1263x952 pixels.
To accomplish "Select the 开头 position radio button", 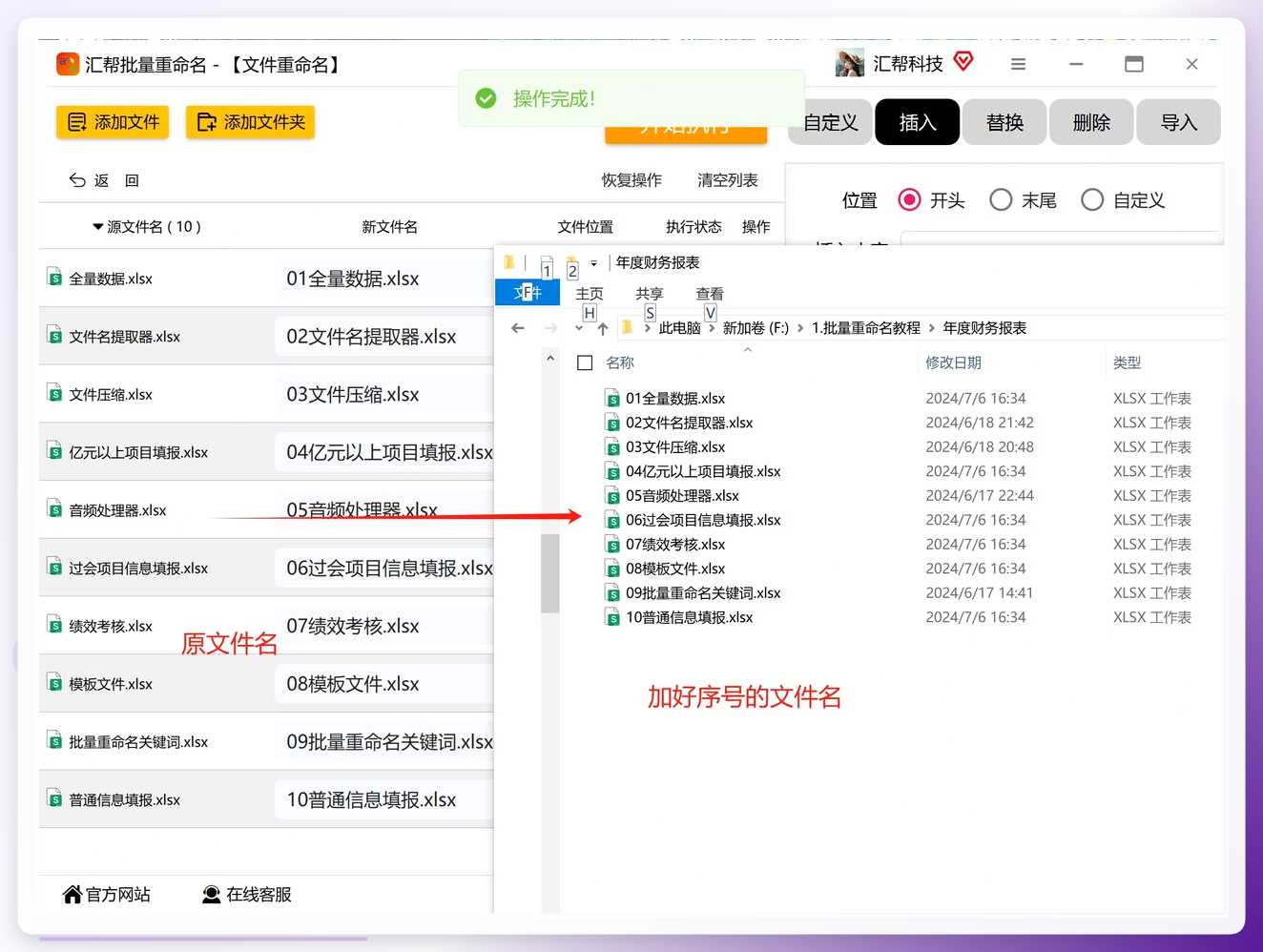I will pos(909,199).
